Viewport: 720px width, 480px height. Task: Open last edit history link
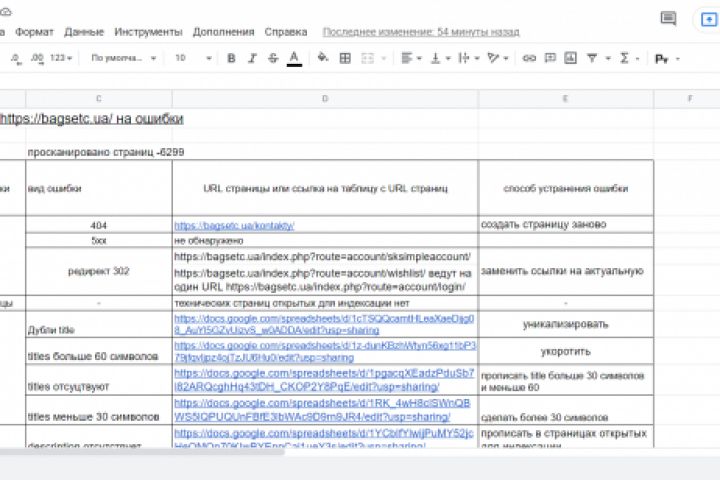click(x=421, y=32)
